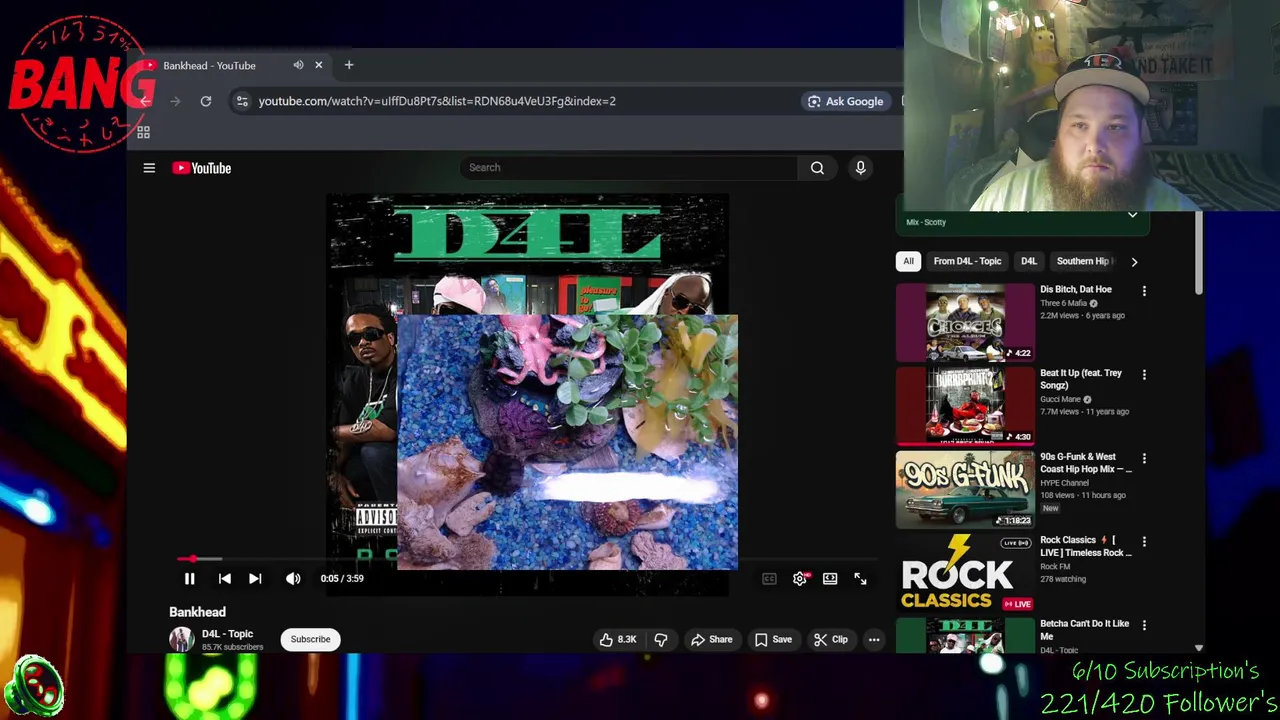Open options menu for Betcha Can't Do It Like Me
1280x720 pixels.
(1144, 625)
